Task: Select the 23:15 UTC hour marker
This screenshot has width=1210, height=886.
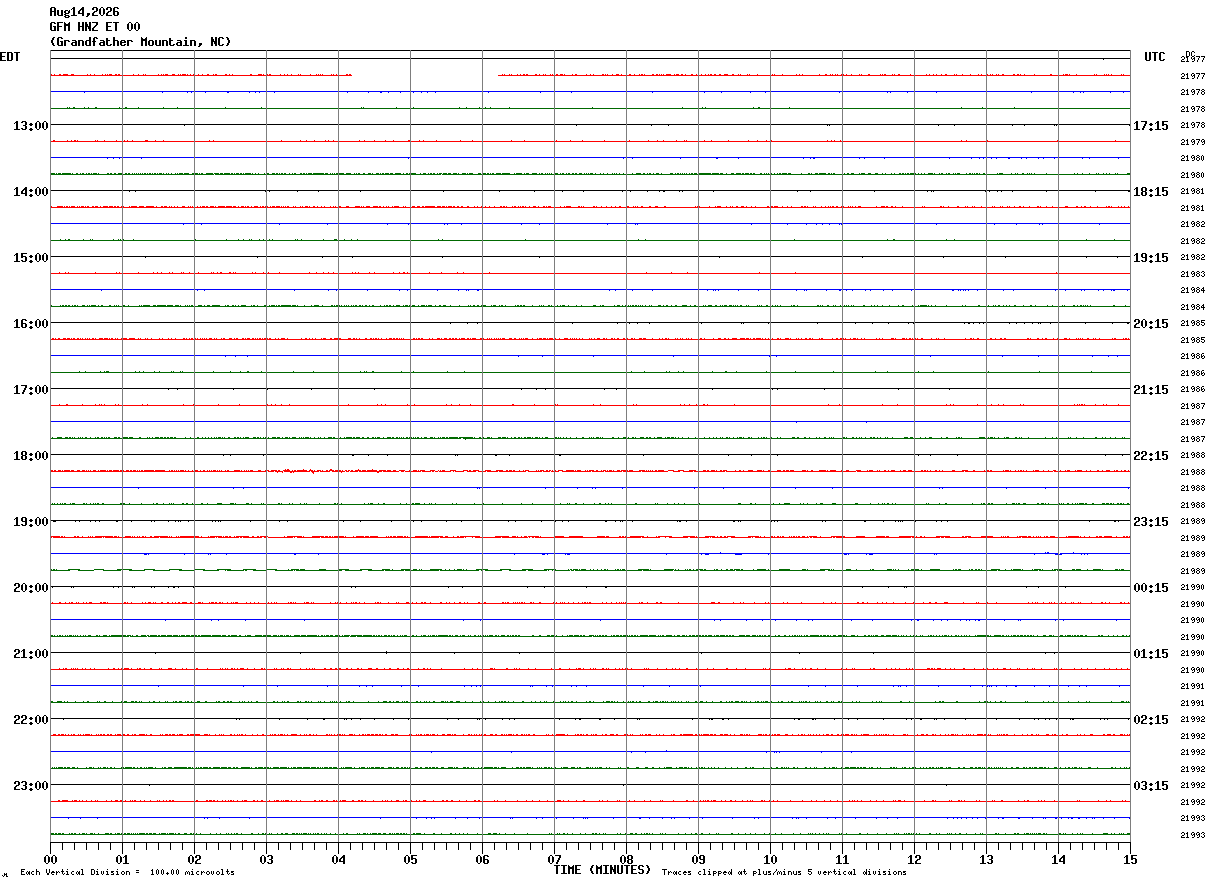Action: pyautogui.click(x=1151, y=522)
